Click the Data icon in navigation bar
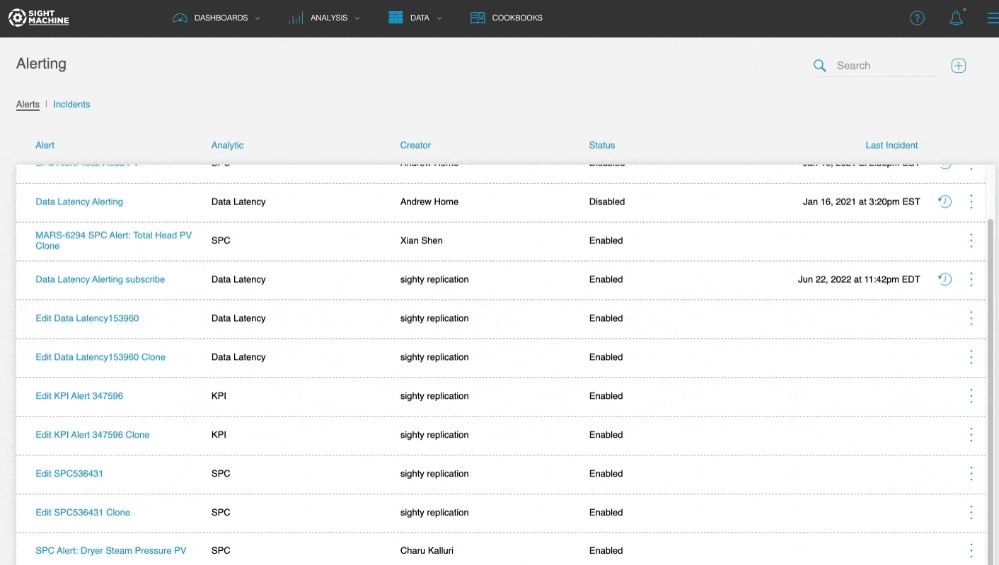Screen dimensions: 999x565 [x=396, y=17]
